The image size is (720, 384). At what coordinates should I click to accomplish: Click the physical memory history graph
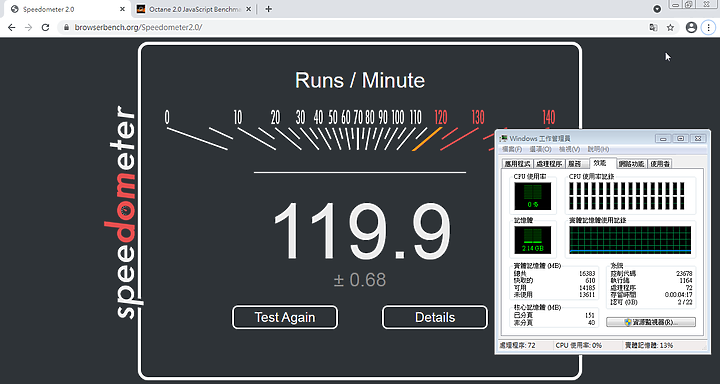[630, 240]
